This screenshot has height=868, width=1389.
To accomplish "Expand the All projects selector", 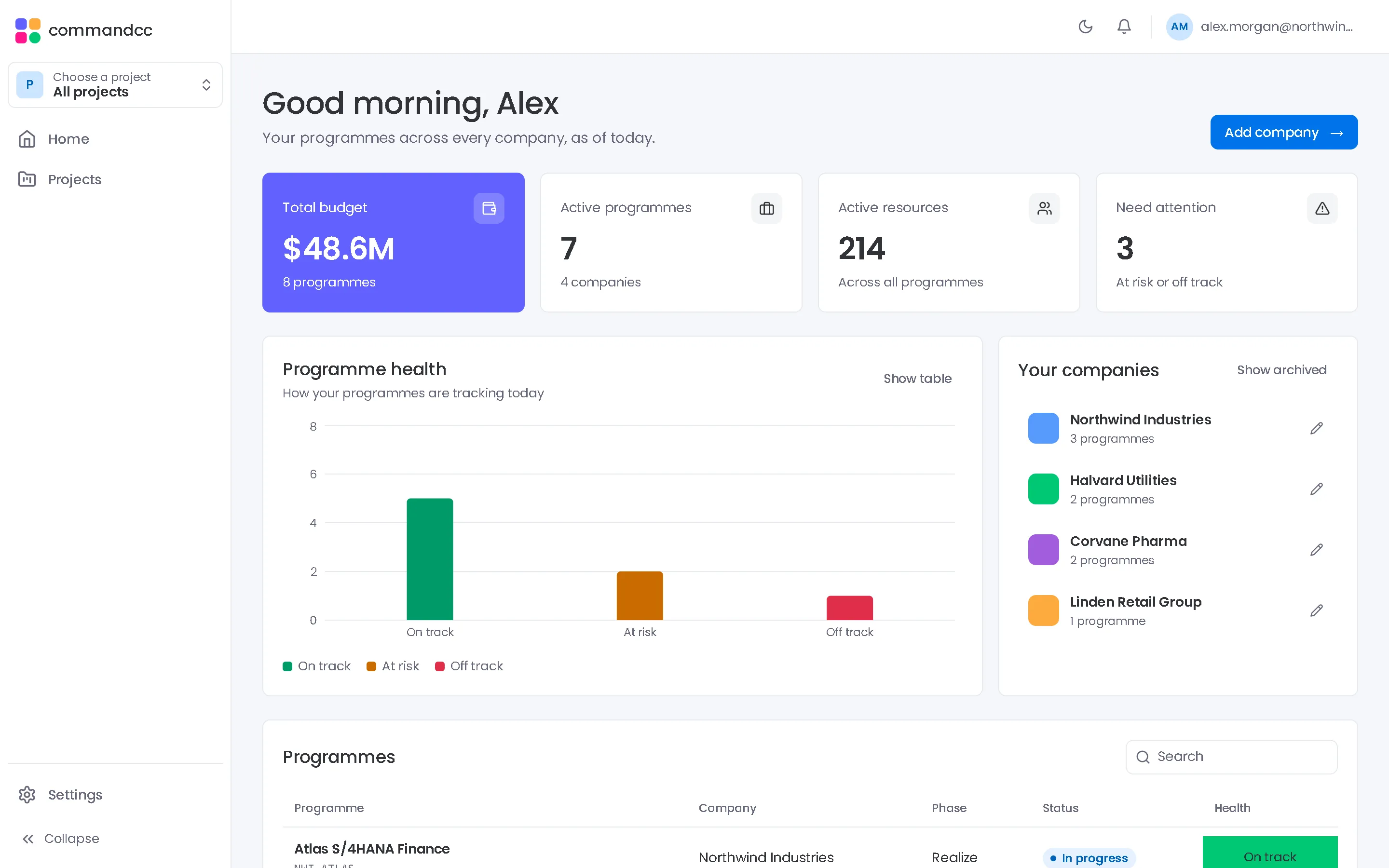I will point(115,84).
